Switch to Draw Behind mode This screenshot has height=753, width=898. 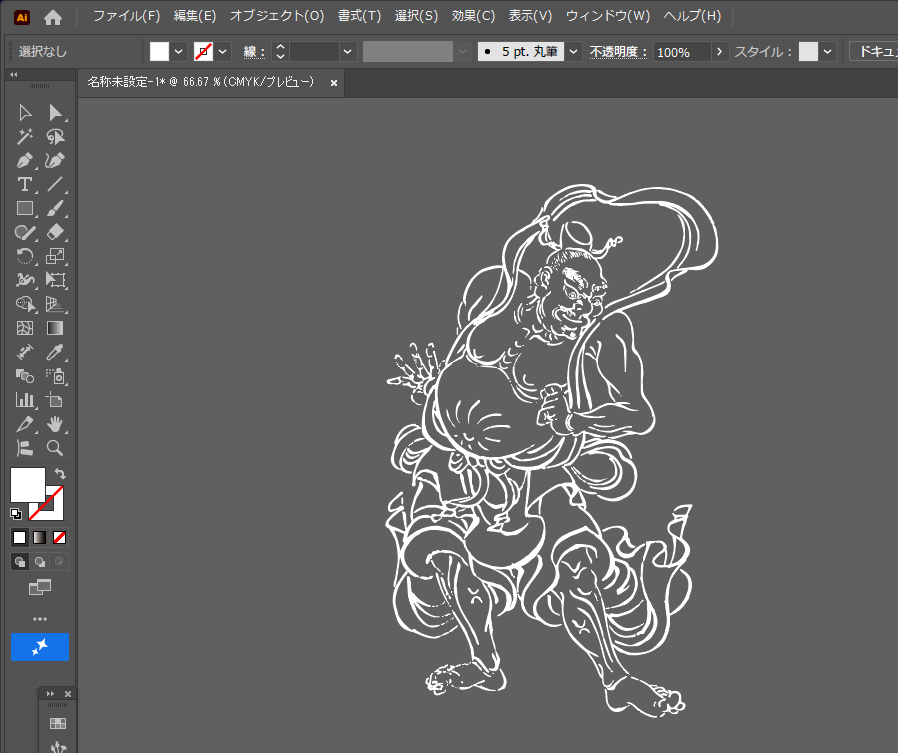click(x=40, y=562)
